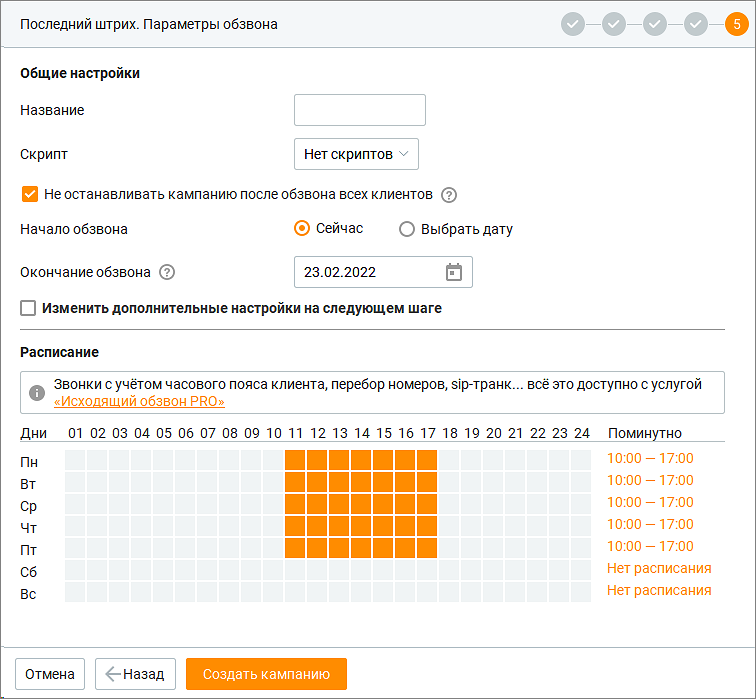Viewport: 756px width, 699px height.
Task: Click the Вт day row label
Action: pyautogui.click(x=28, y=484)
